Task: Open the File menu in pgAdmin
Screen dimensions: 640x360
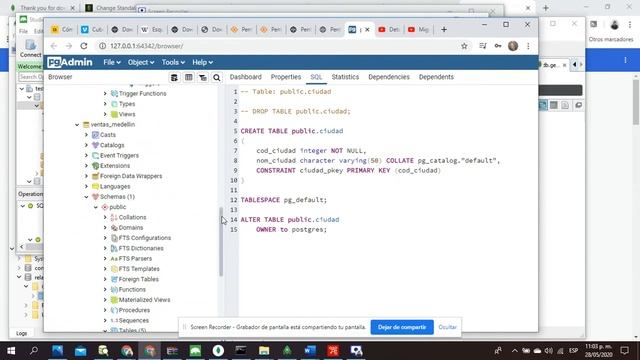Action: [112, 62]
